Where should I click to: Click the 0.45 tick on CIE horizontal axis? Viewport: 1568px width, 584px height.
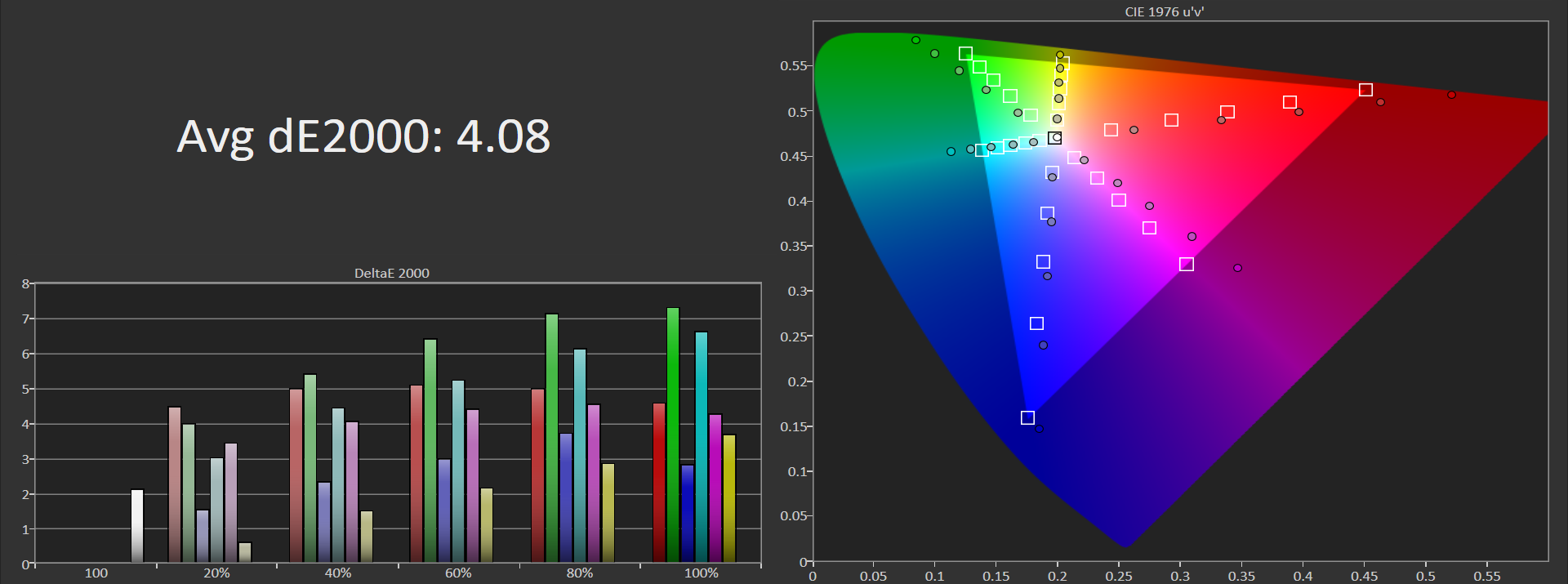coord(1364,576)
